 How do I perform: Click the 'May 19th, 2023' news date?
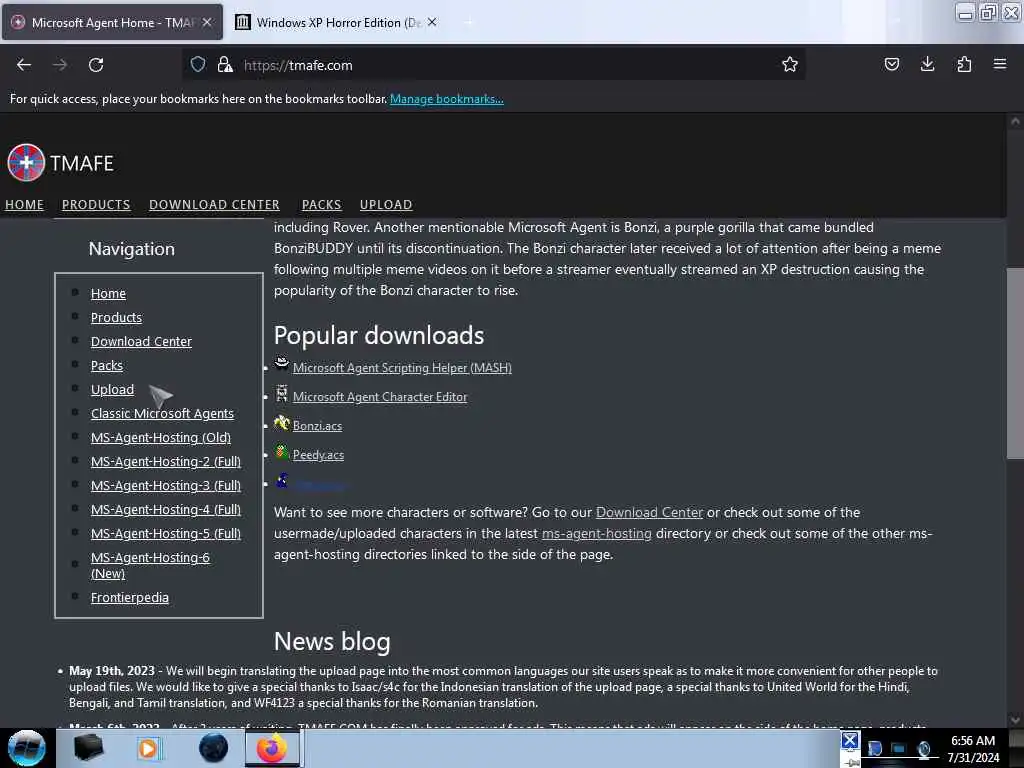tap(112, 671)
